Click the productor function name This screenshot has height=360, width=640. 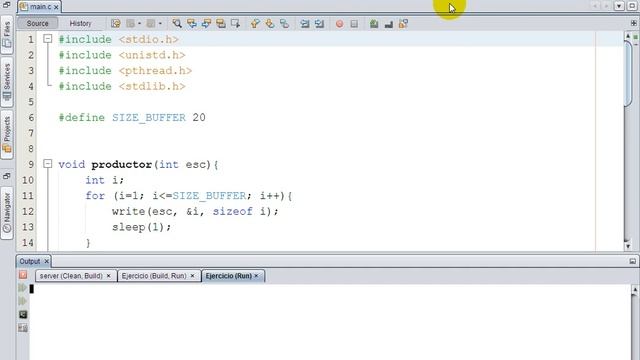(x=122, y=164)
